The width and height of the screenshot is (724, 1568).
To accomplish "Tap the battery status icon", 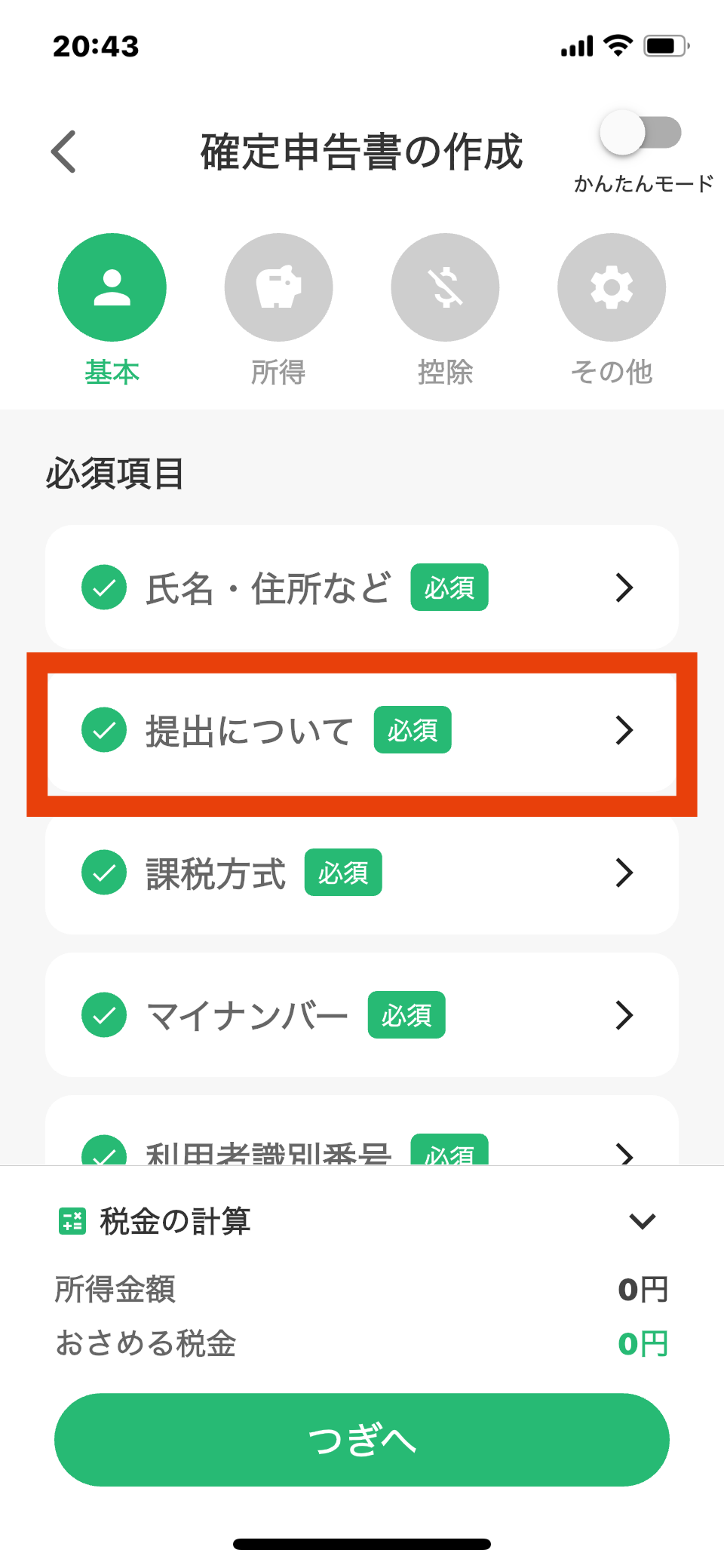I will pyautogui.click(x=665, y=46).
